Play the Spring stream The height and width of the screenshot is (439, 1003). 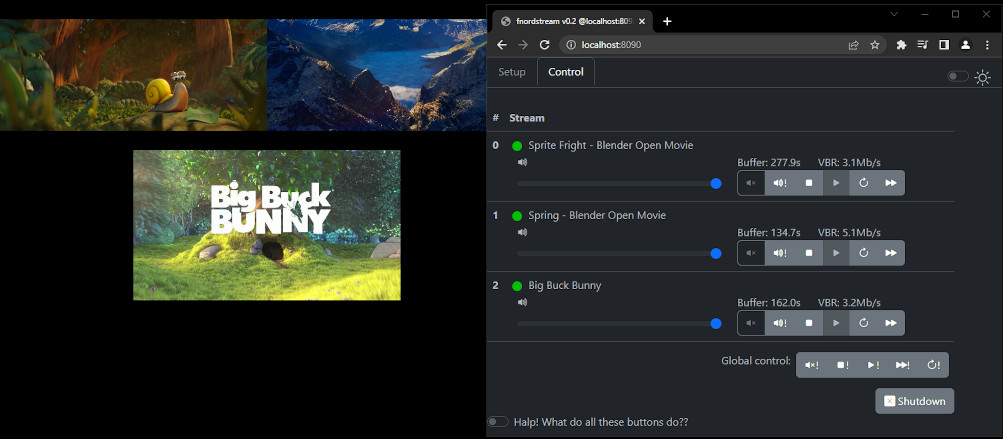click(x=836, y=253)
